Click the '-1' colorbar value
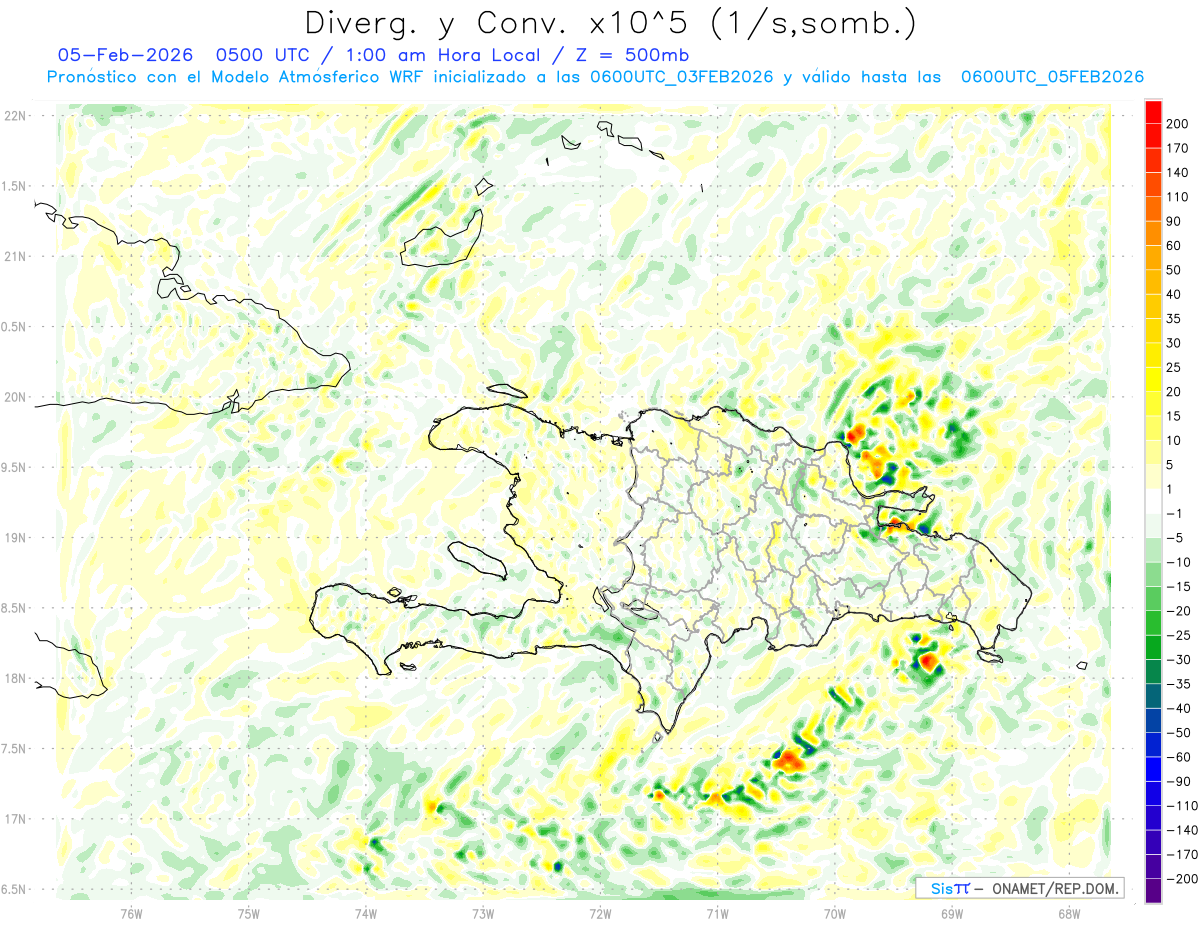The width and height of the screenshot is (1200, 927). pyautogui.click(x=1174, y=514)
